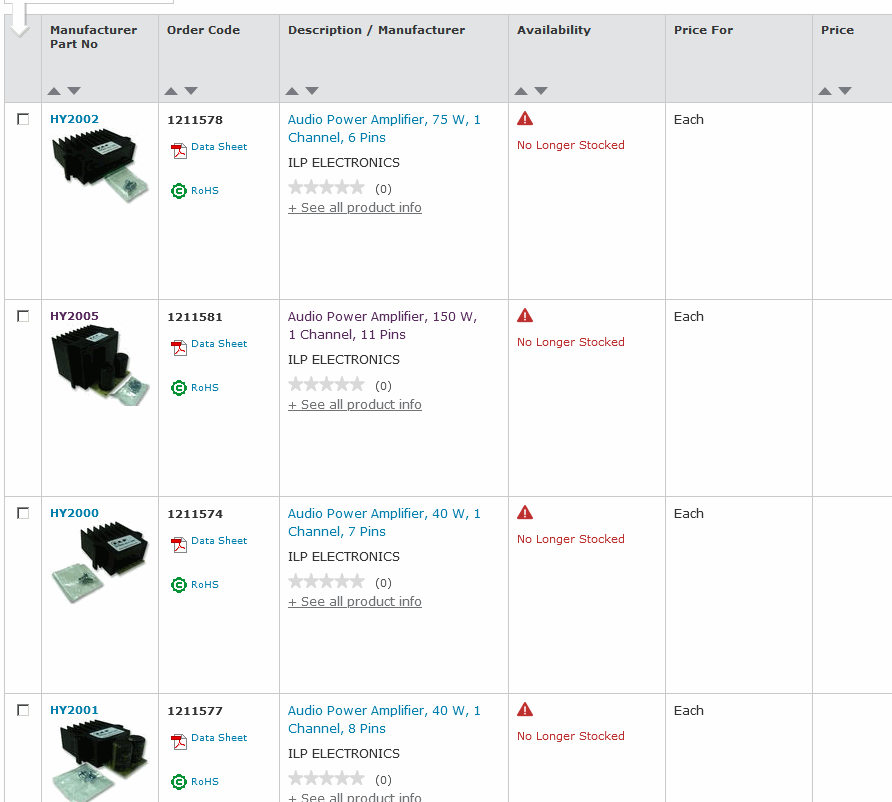This screenshot has width=892, height=802.
Task: Open PDF data sheet icon for 1211581
Action: (179, 348)
